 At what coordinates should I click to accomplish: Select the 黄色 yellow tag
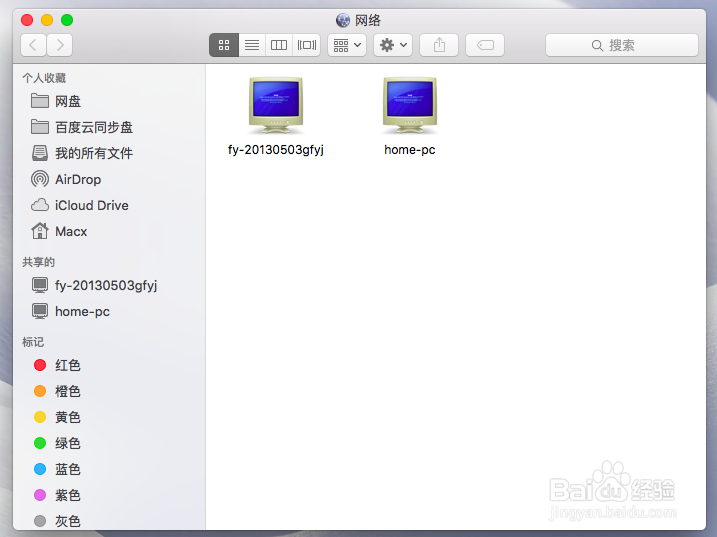click(x=109, y=417)
